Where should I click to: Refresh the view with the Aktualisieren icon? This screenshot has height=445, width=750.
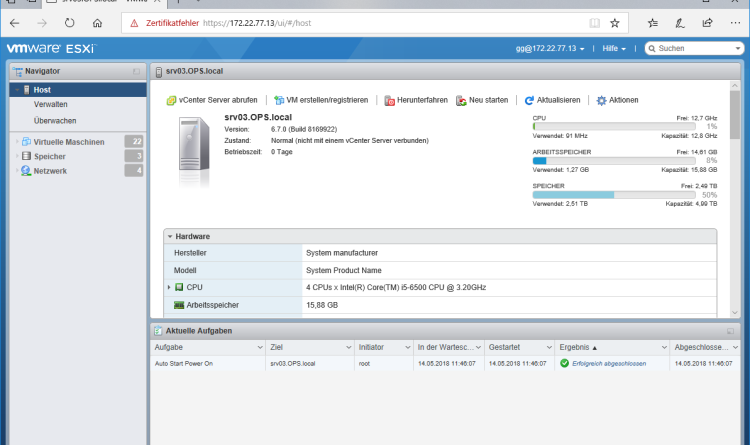(529, 100)
